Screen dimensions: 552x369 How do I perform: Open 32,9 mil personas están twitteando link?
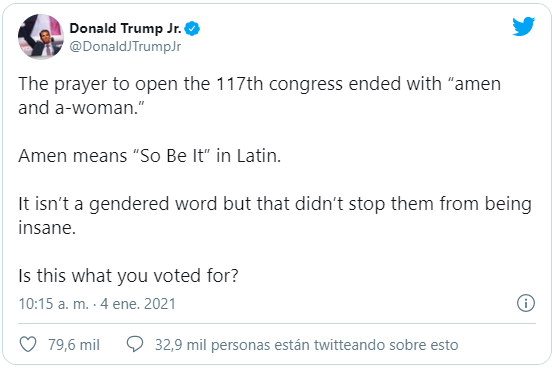pos(306,345)
